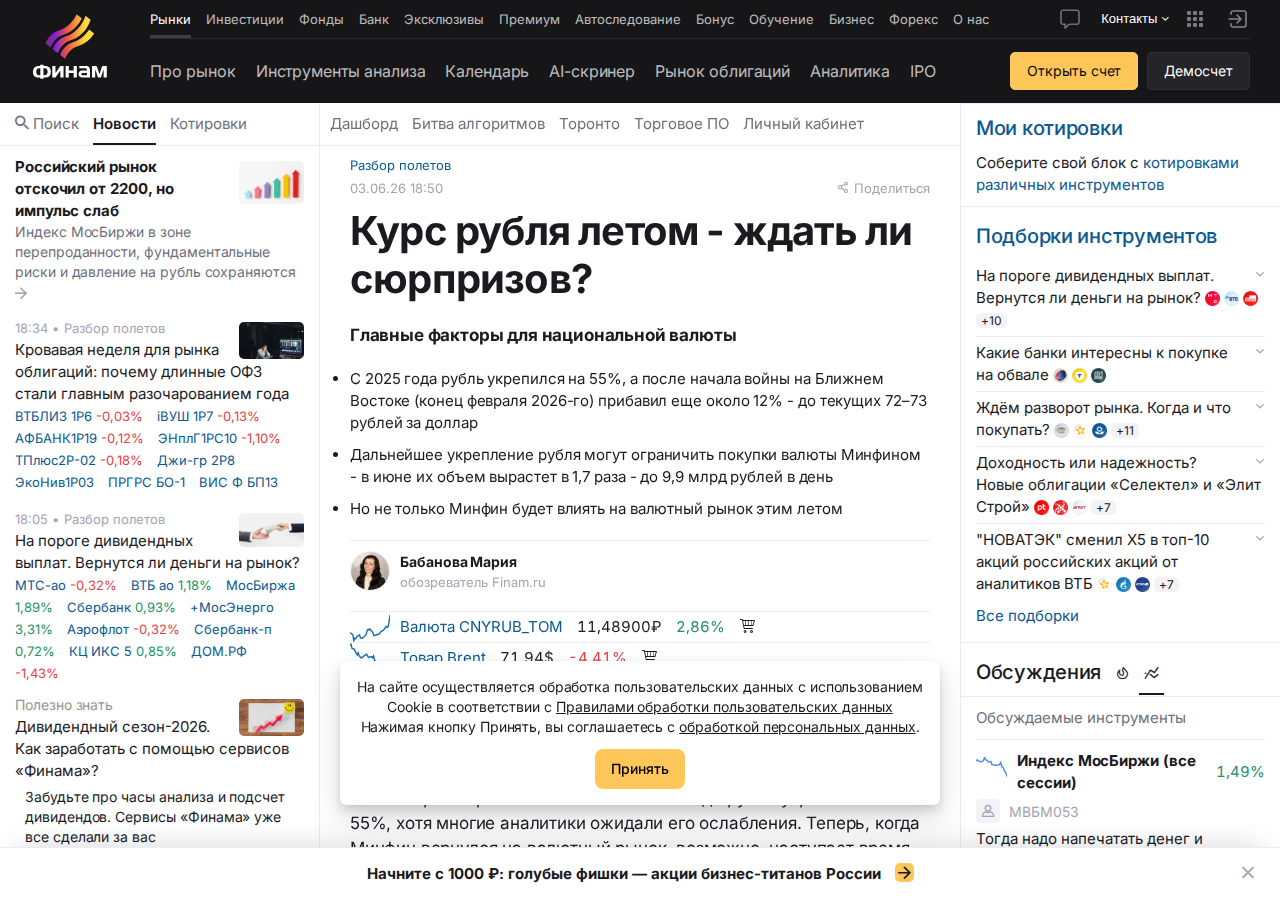Viewport: 1280px width, 900px height.
Task: Accept cookies with the Принять button
Action: click(x=640, y=769)
